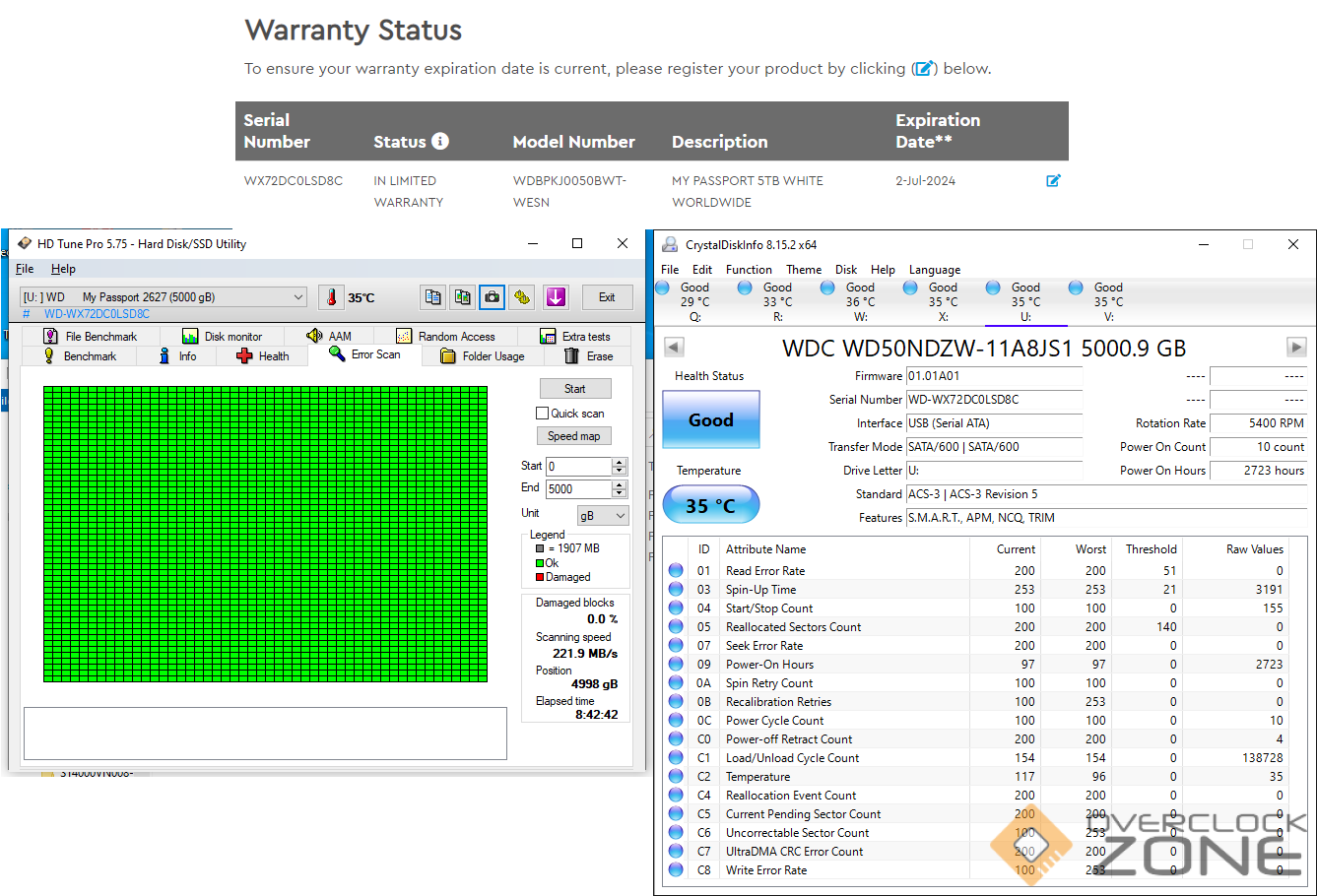
Task: Click the End position input field
Action: (579, 489)
